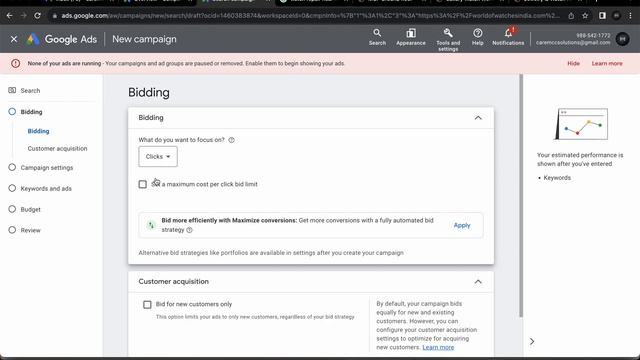Screen dimensions: 640x360
Task: Collapse the Customer acquisition card chevron
Action: 478,282
